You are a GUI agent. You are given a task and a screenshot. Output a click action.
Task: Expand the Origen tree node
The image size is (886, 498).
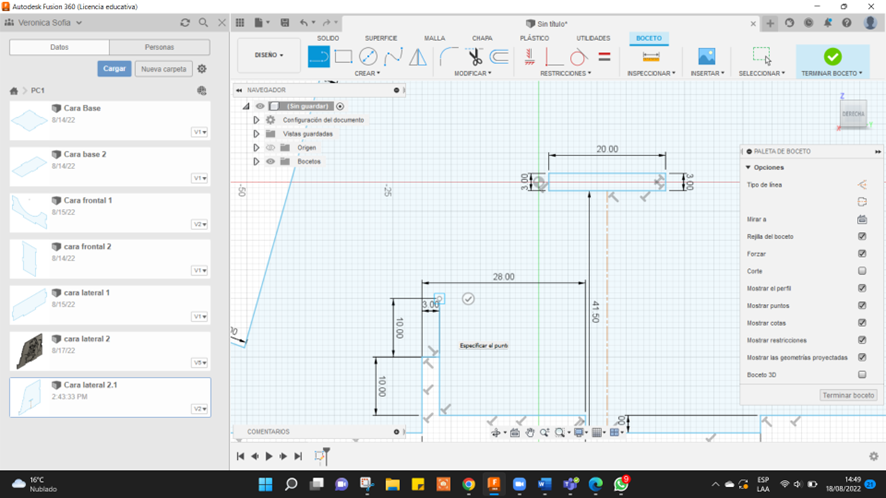(256, 148)
